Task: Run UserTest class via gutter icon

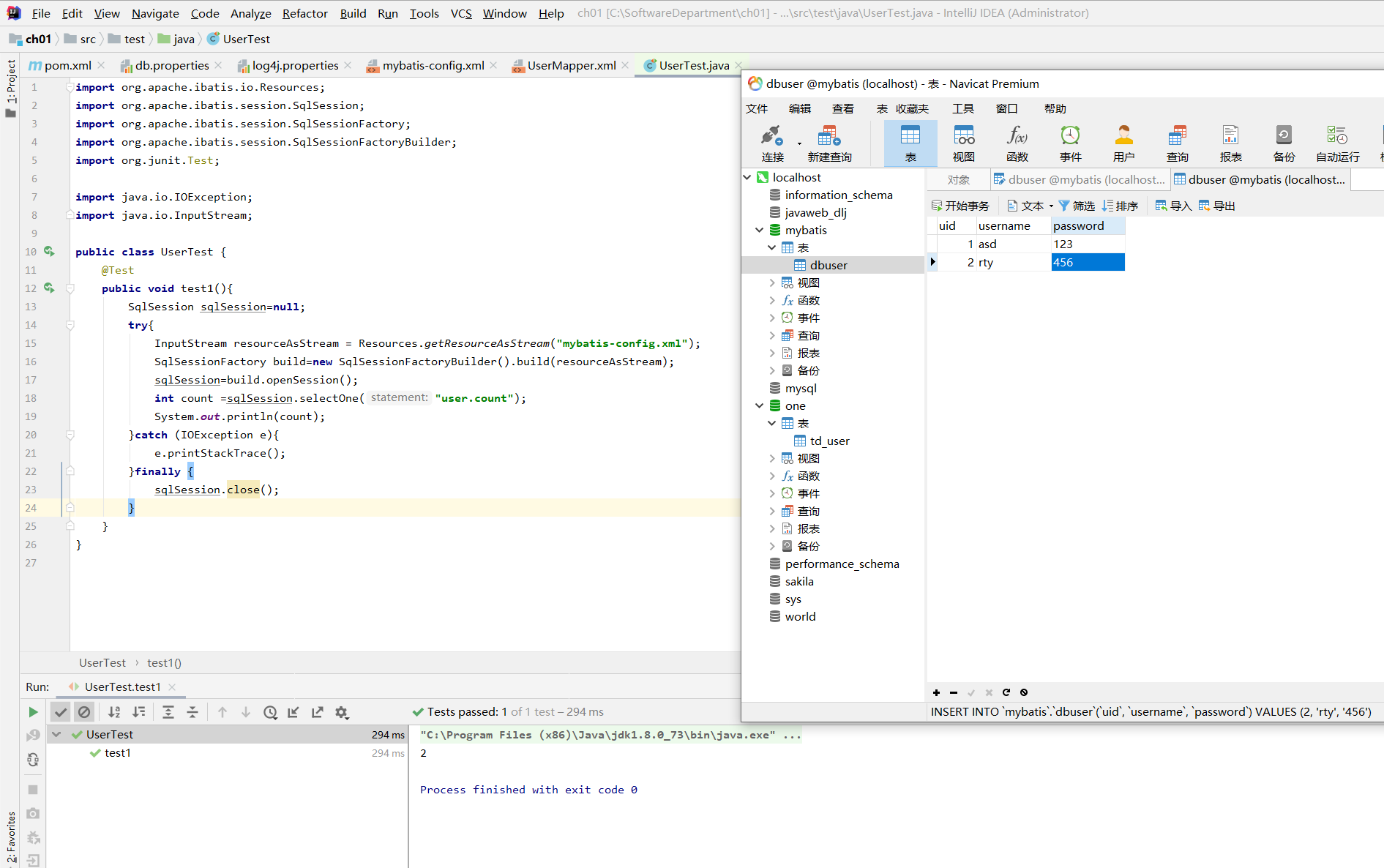Action: click(49, 251)
